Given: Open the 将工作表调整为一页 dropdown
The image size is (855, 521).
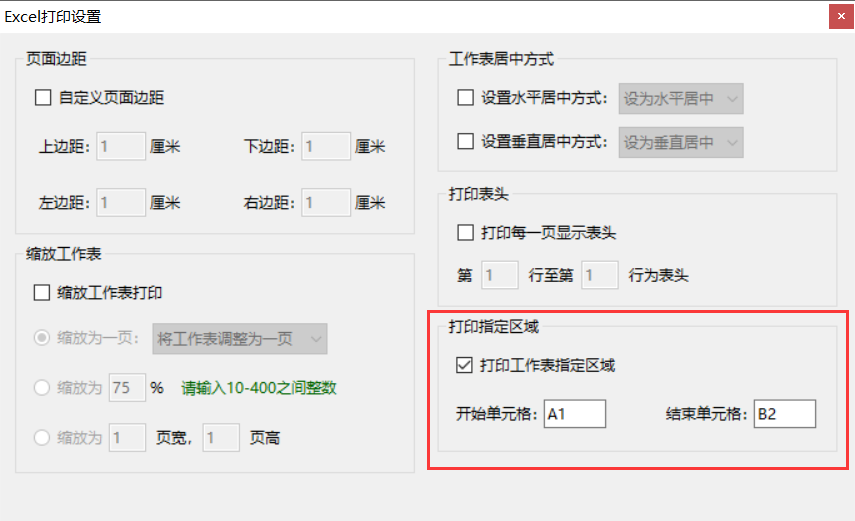Looking at the screenshot, I should point(240,339).
